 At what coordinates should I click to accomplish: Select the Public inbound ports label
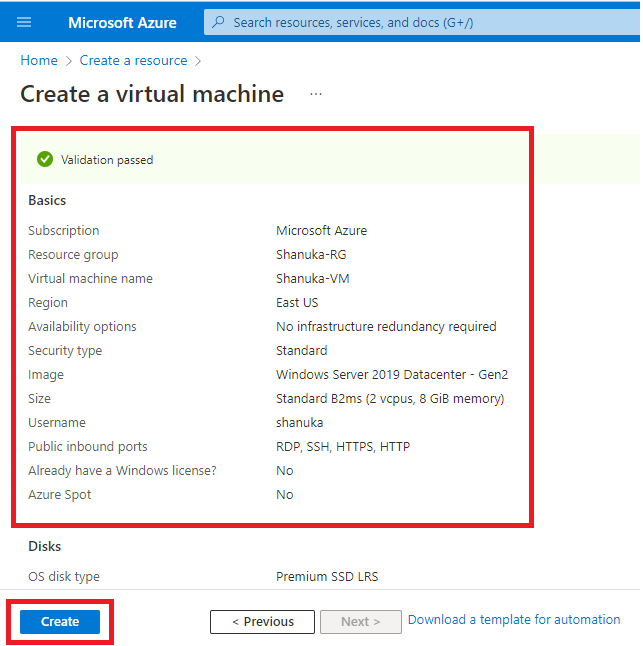click(x=87, y=447)
